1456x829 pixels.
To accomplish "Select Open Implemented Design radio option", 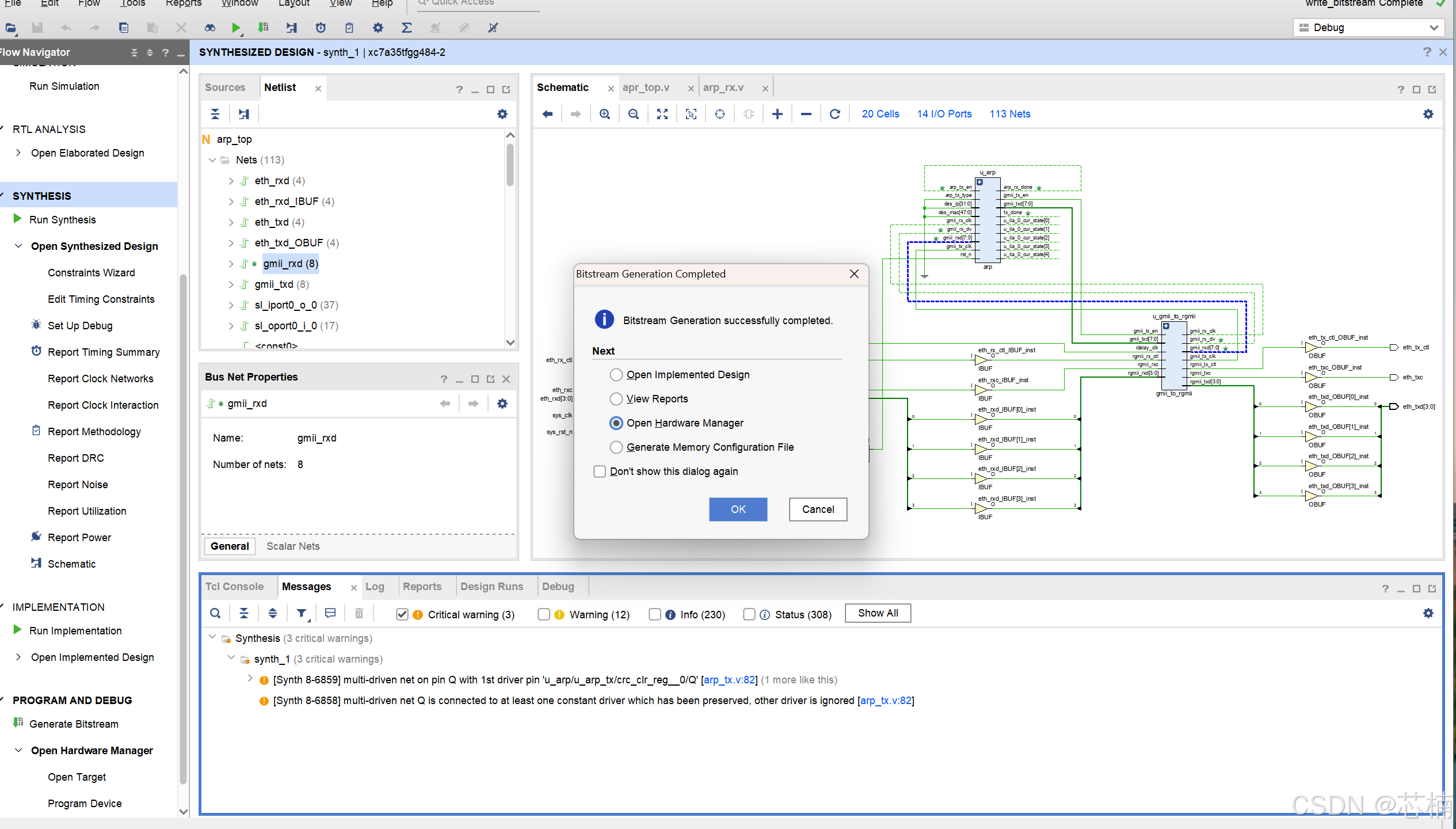I will (x=616, y=375).
